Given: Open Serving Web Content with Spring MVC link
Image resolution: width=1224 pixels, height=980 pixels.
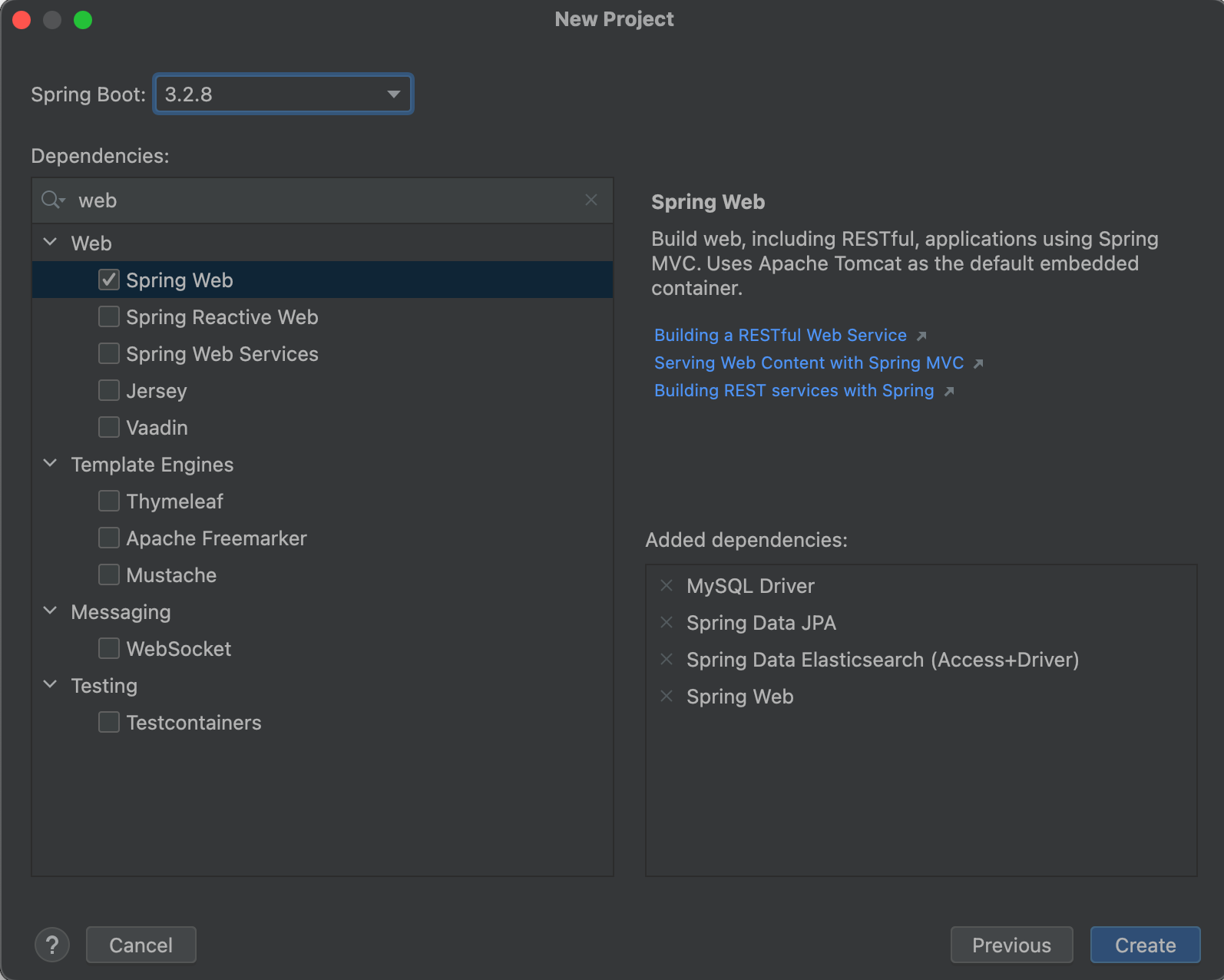Looking at the screenshot, I should click(809, 363).
